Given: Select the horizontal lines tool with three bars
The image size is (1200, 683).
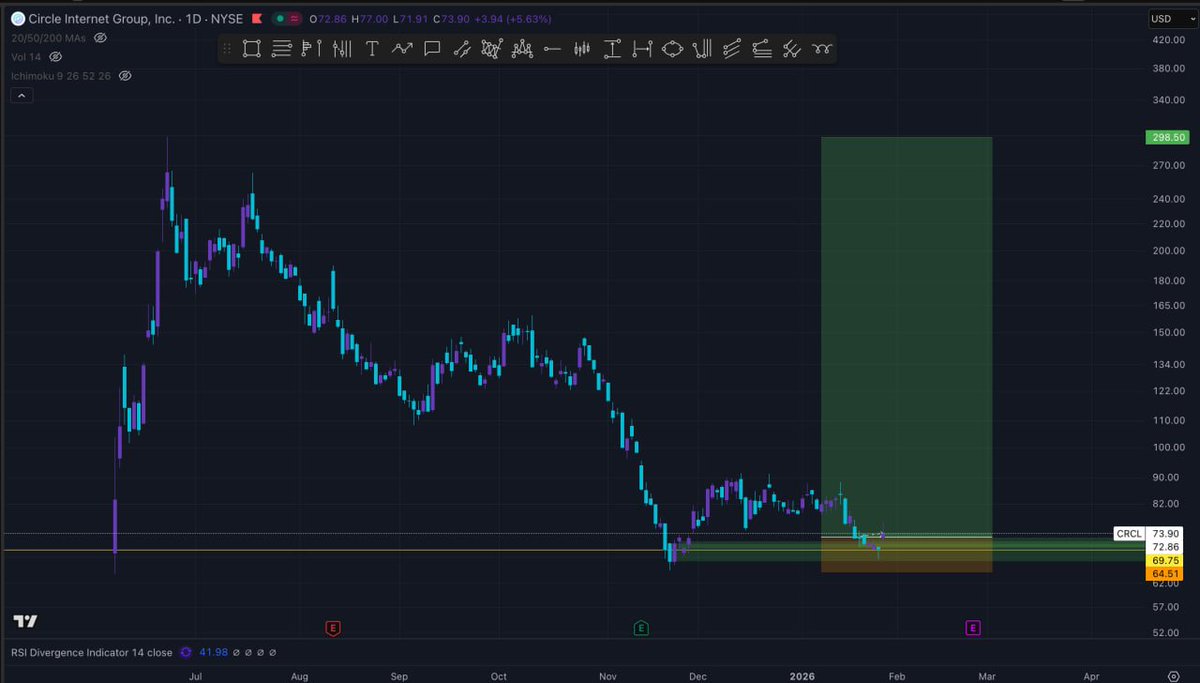Looking at the screenshot, I should pos(282,48).
